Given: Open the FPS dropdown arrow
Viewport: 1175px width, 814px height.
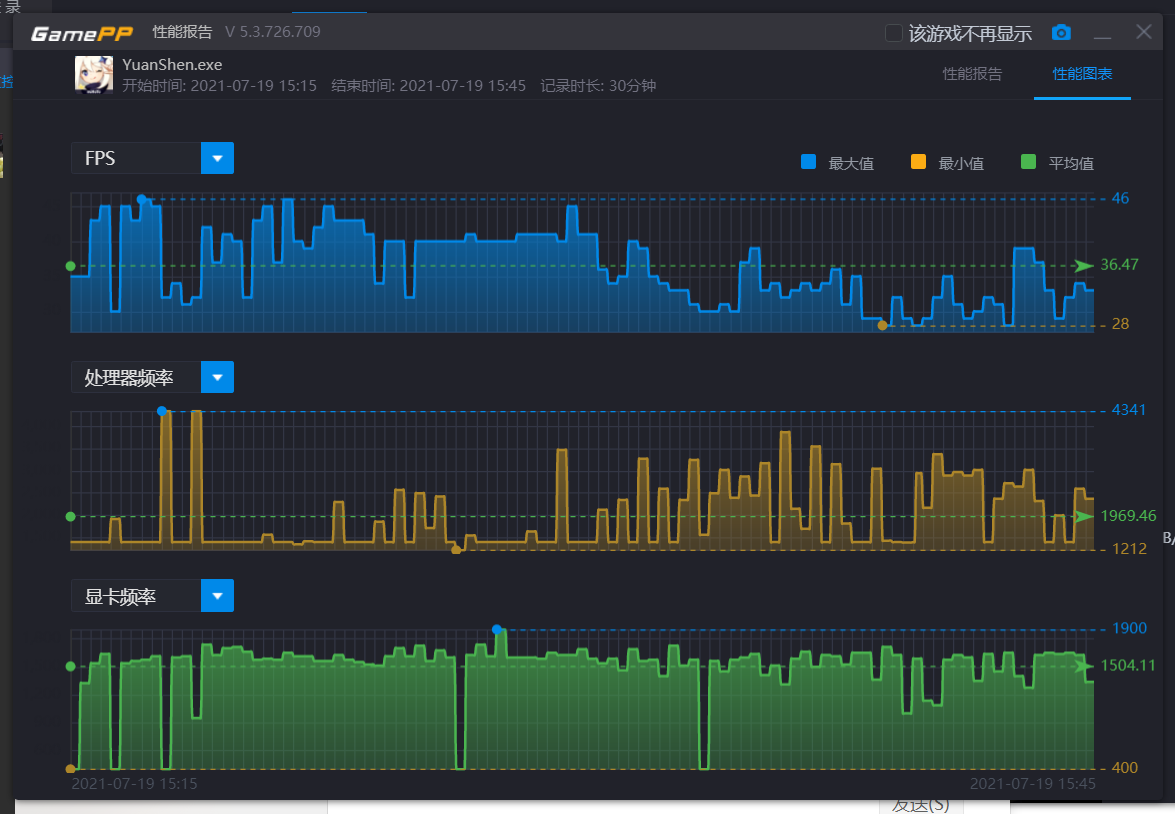Looking at the screenshot, I should [217, 158].
